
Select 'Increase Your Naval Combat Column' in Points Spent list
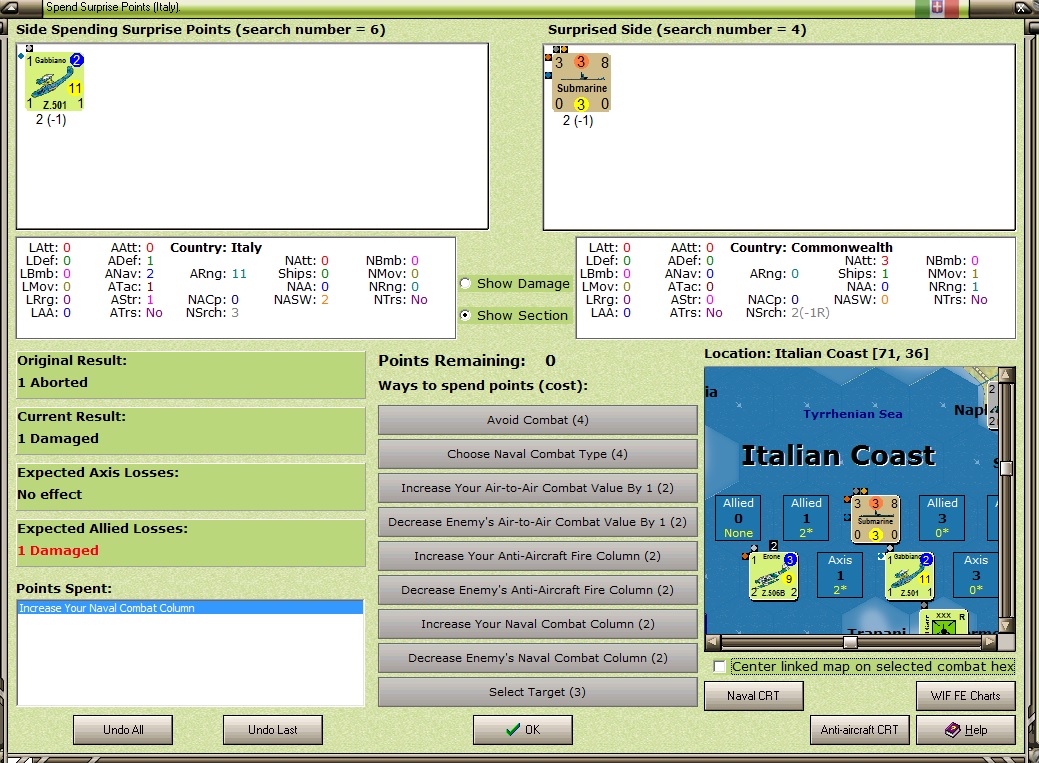click(190, 608)
